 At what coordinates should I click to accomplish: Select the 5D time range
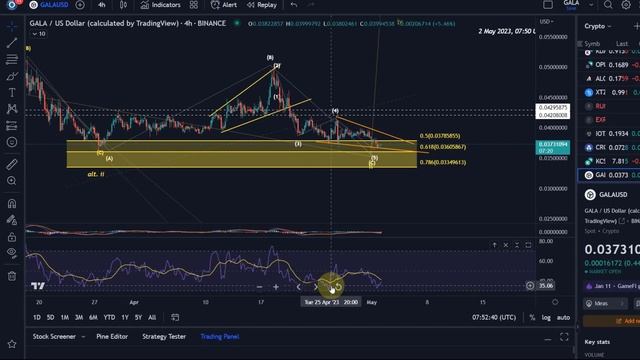50,317
